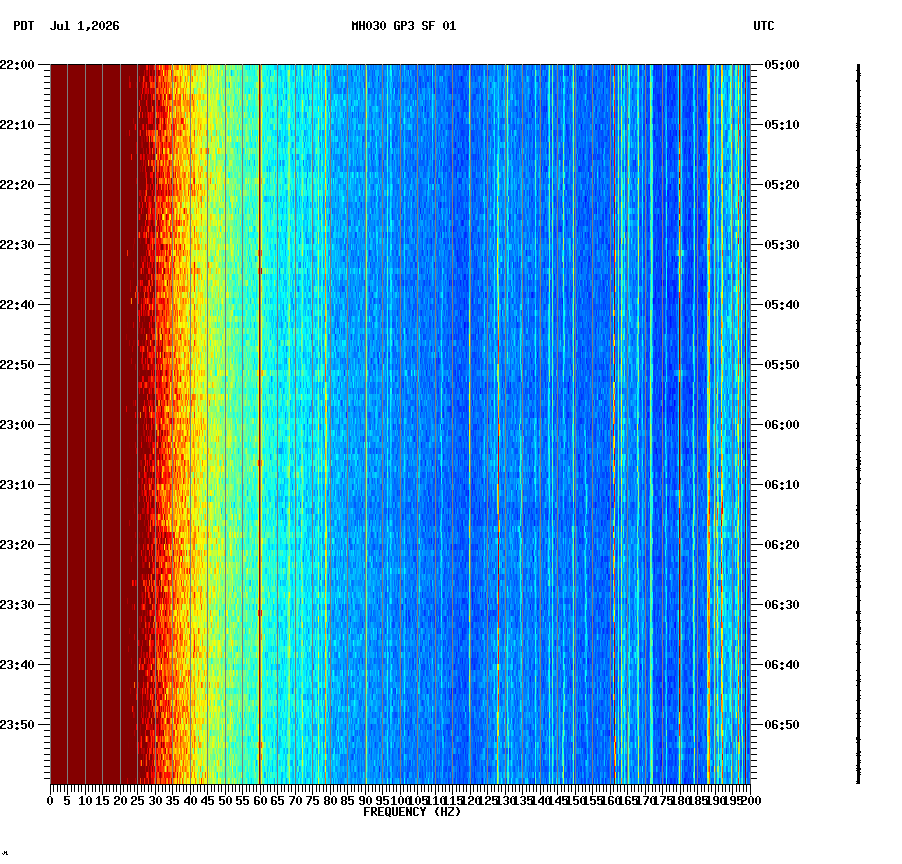The width and height of the screenshot is (902, 864).
Task: Pick the 50 Hz frequency axis label
Action: click(x=225, y=801)
